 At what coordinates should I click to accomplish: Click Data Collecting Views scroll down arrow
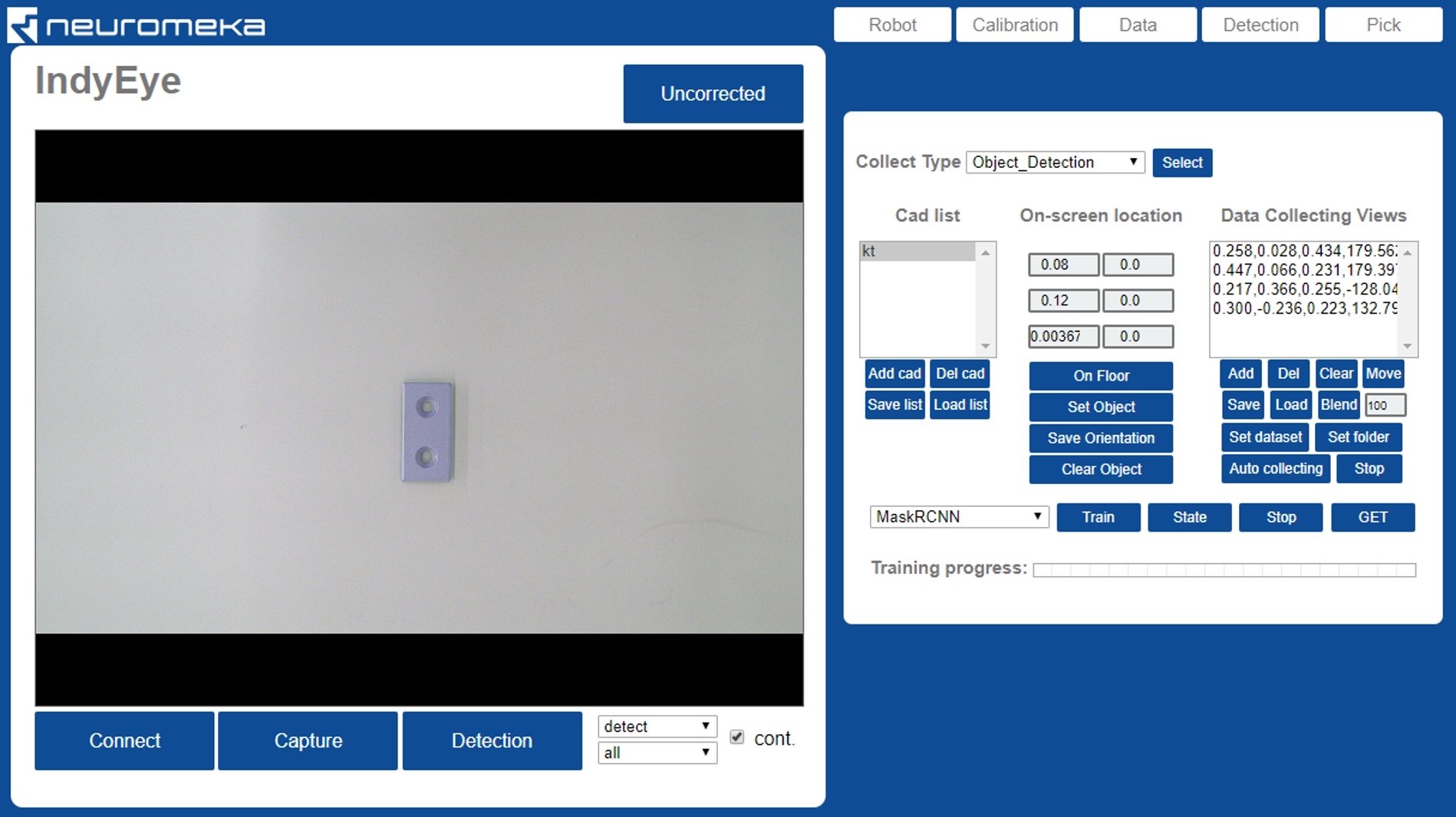tap(1408, 346)
